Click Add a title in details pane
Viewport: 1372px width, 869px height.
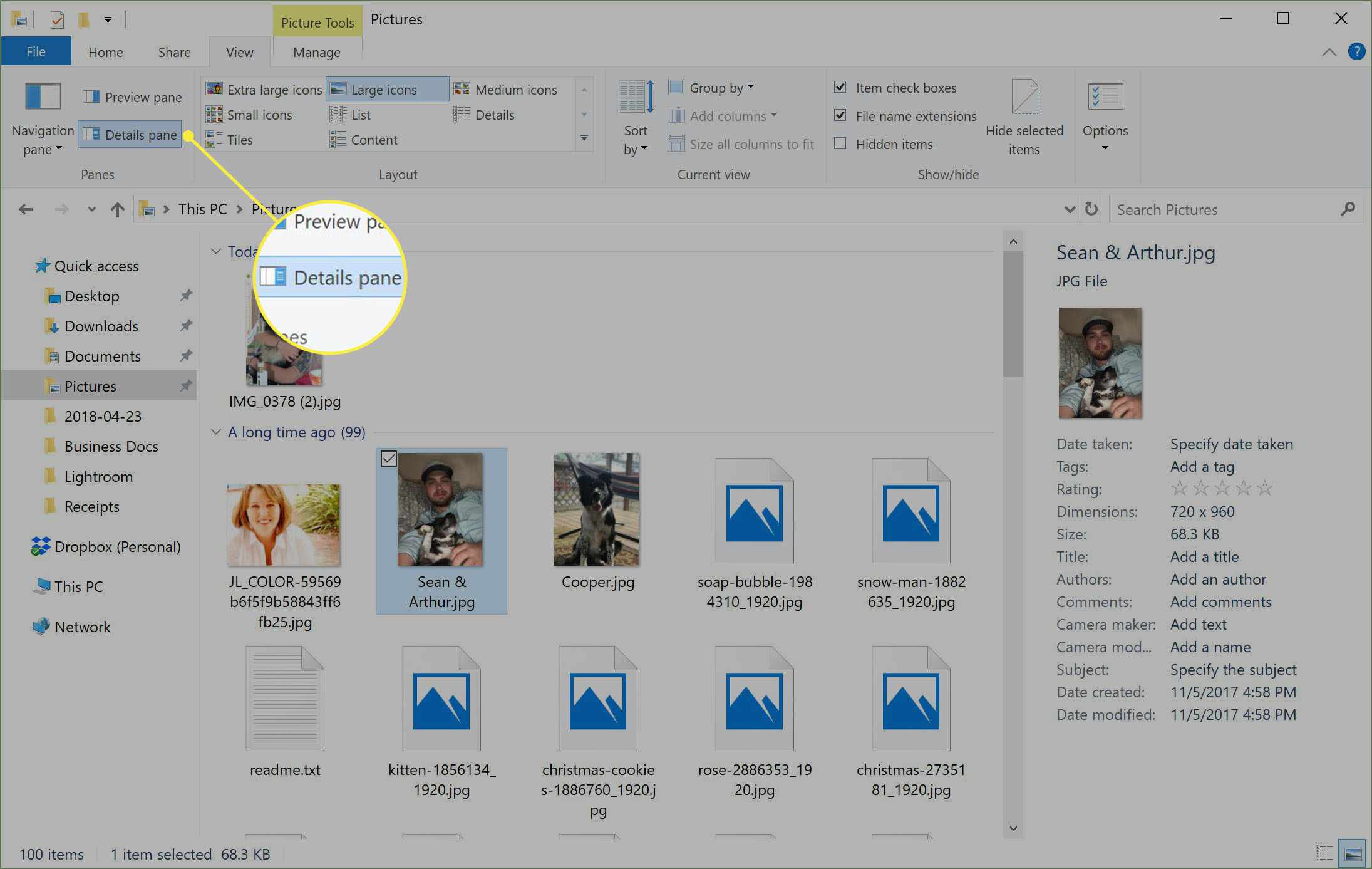click(1204, 557)
